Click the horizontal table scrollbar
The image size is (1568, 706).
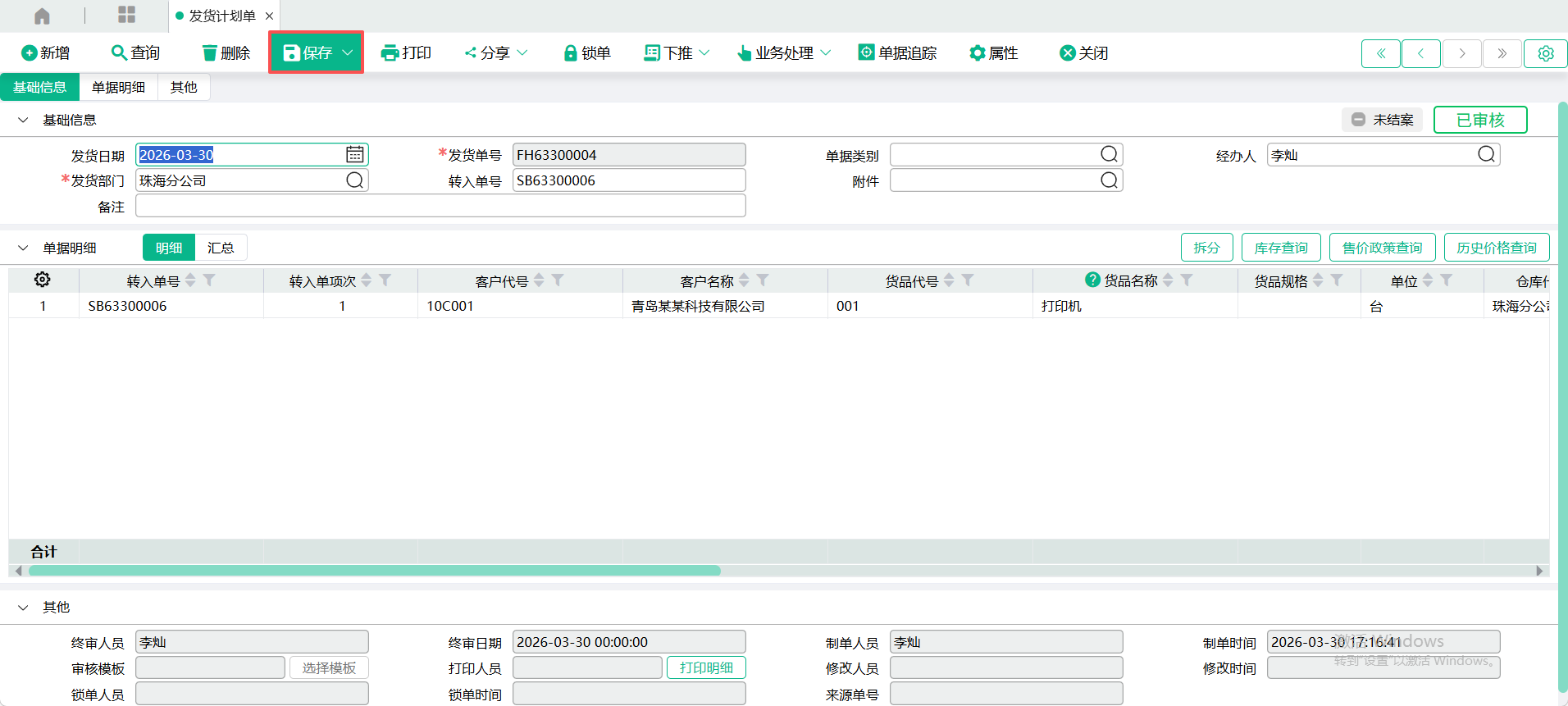[374, 571]
